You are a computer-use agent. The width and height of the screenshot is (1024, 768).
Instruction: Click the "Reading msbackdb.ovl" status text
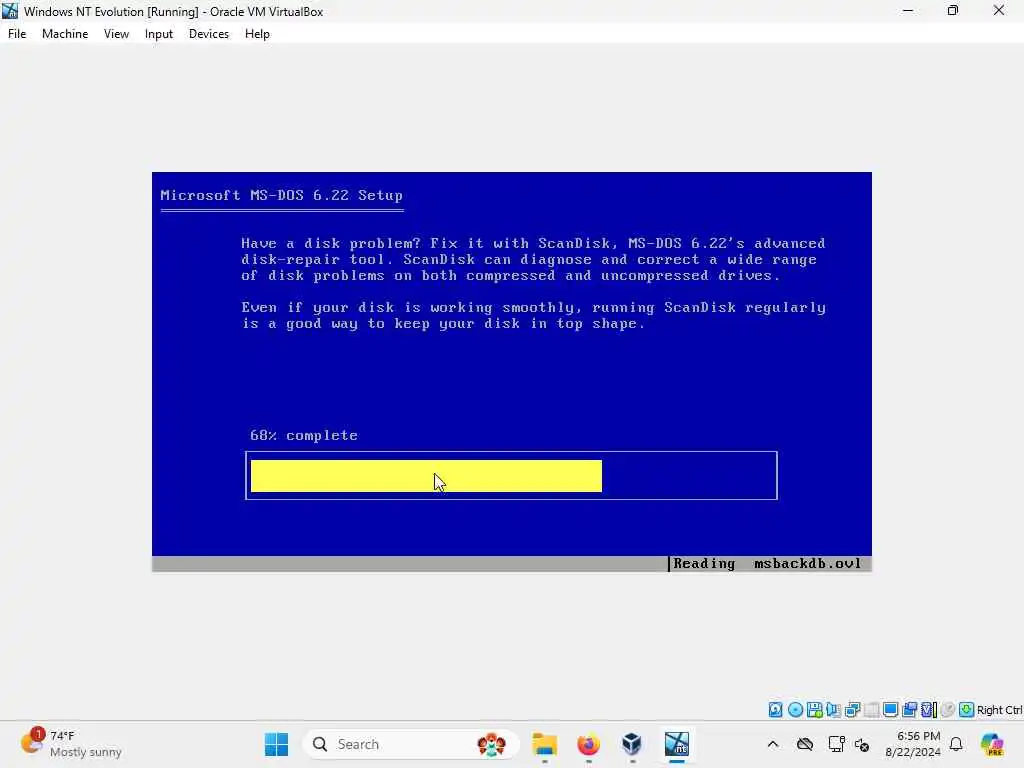pyautogui.click(x=767, y=564)
